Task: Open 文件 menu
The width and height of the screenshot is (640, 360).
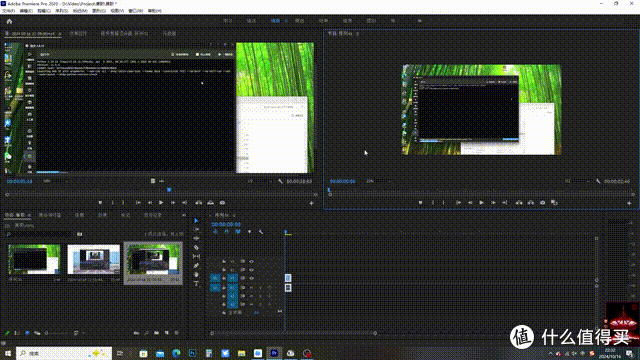Action: click(8, 11)
